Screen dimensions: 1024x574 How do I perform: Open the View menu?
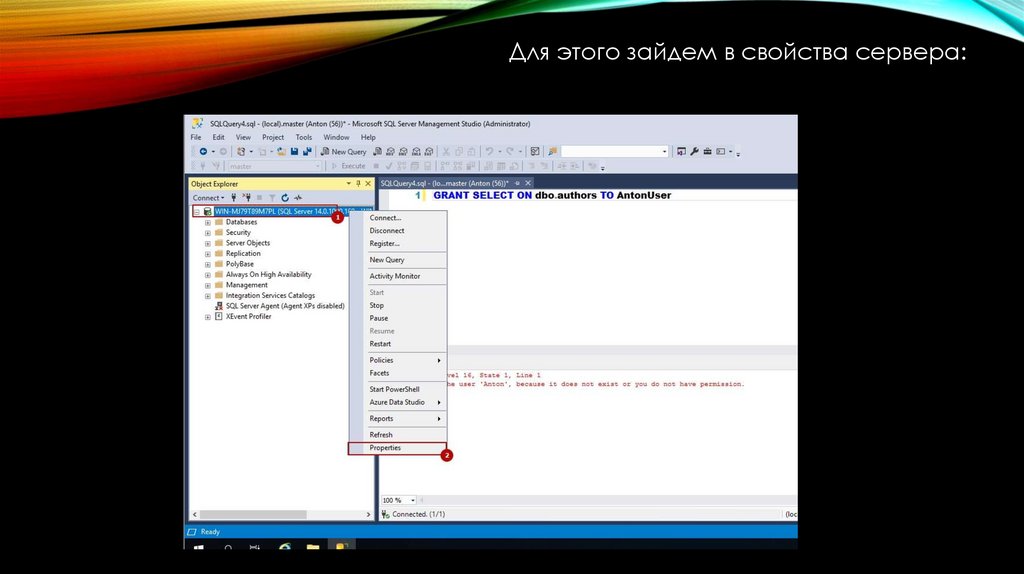pyautogui.click(x=243, y=137)
